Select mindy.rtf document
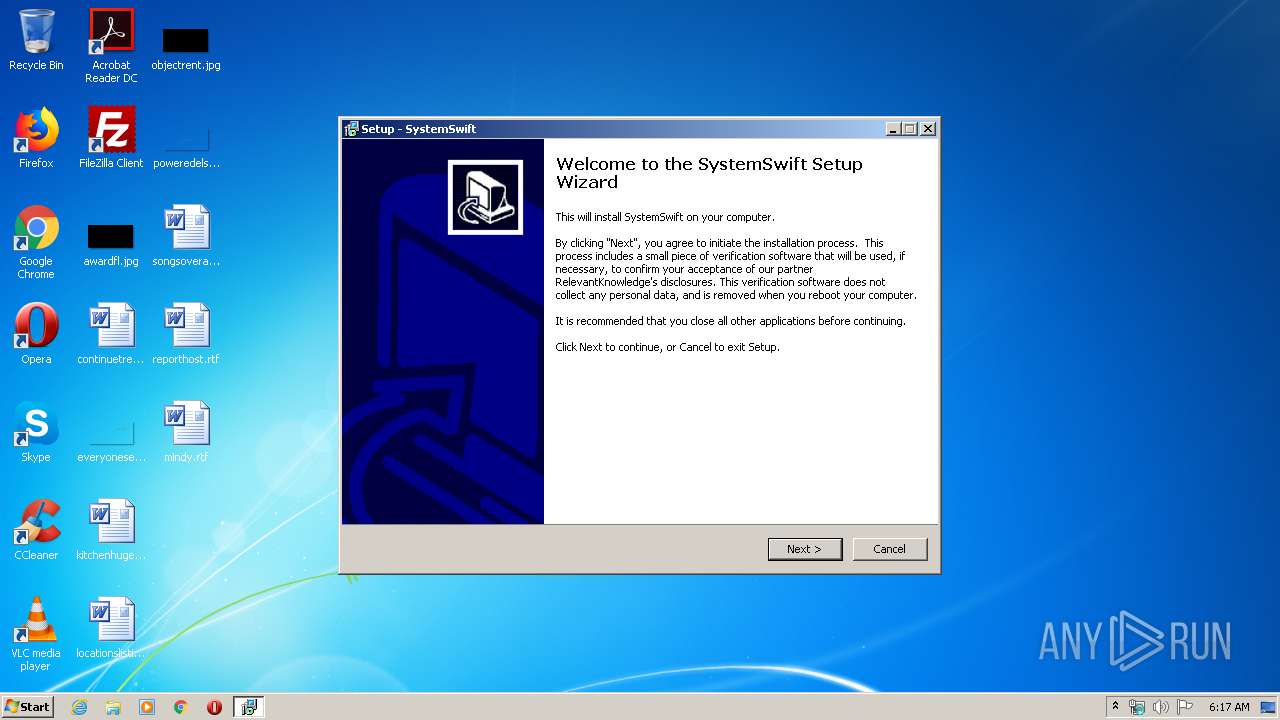 [x=186, y=432]
